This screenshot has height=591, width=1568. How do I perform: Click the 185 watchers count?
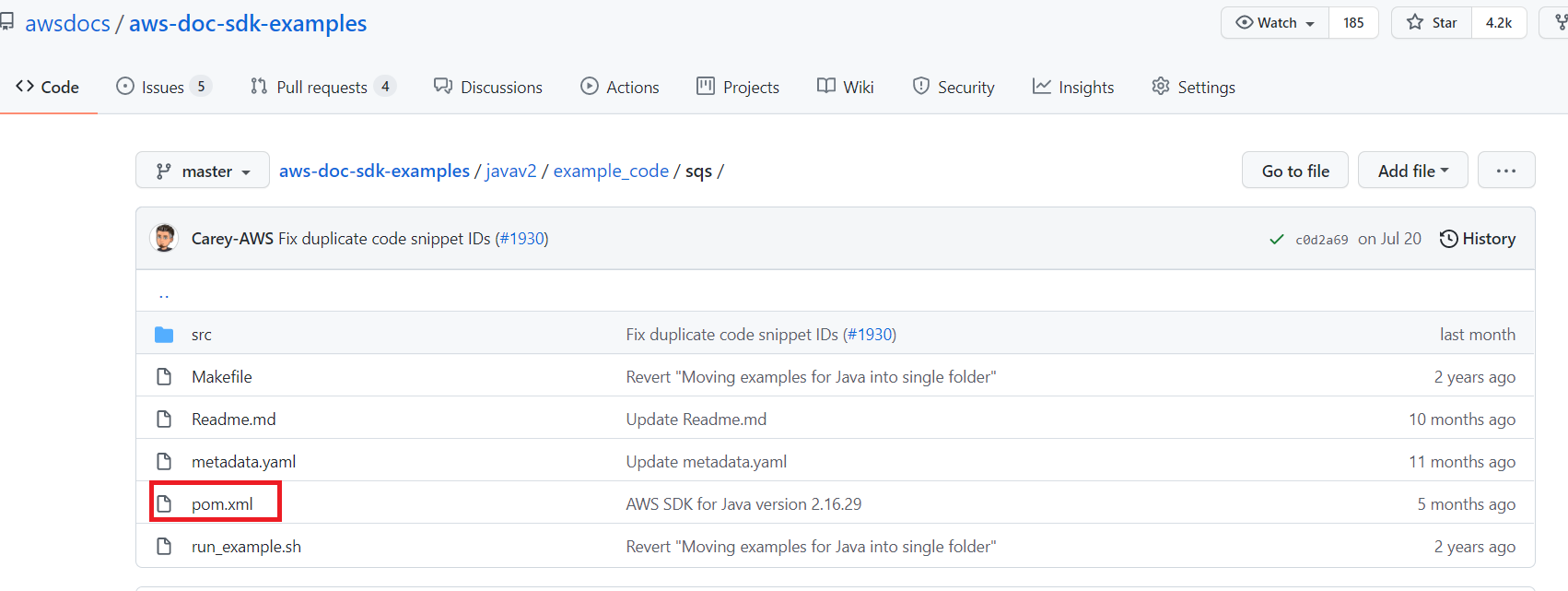tap(1353, 23)
